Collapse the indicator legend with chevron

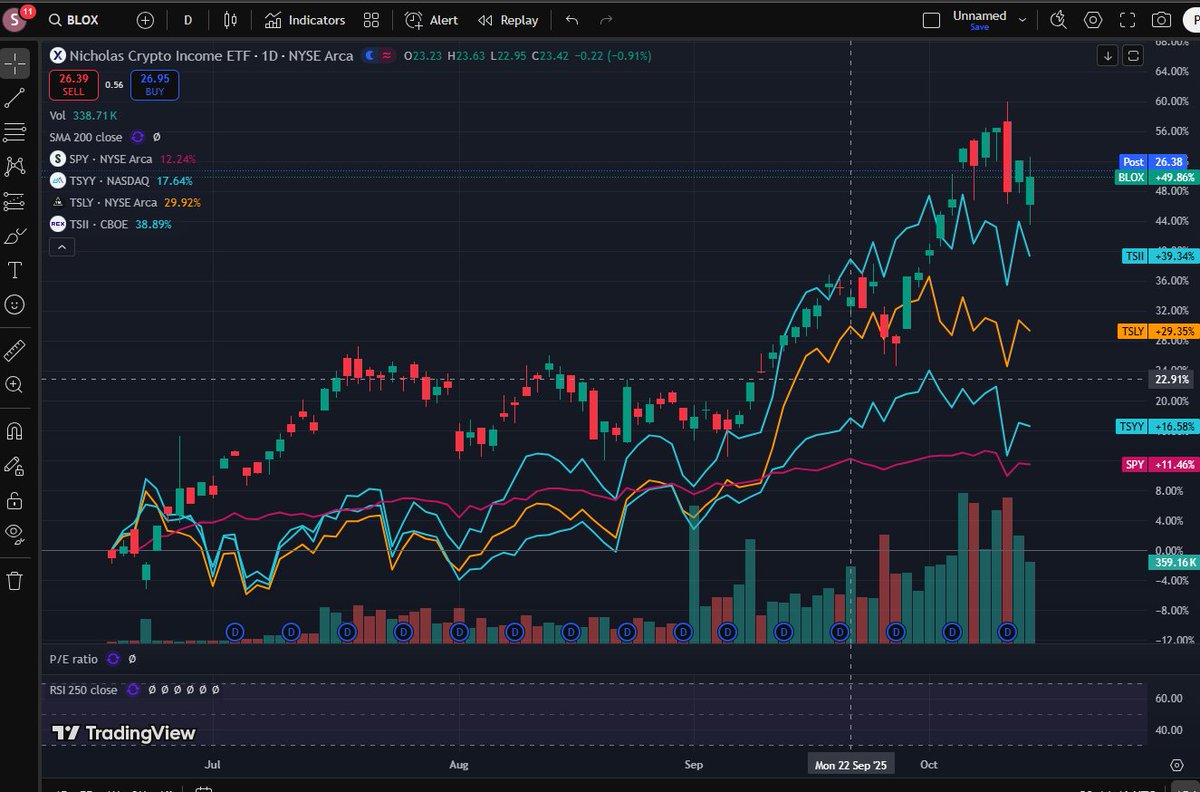point(61,246)
